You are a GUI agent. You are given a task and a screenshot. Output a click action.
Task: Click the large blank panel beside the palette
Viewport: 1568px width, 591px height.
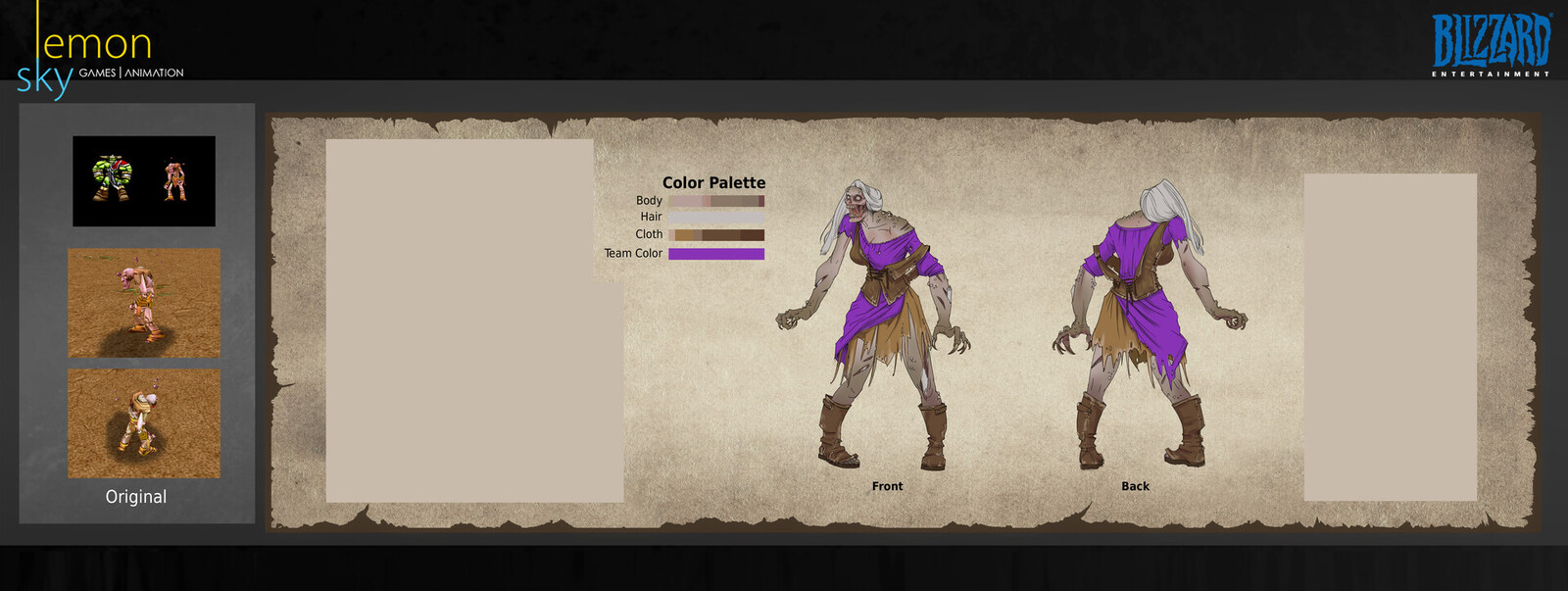tap(474, 320)
